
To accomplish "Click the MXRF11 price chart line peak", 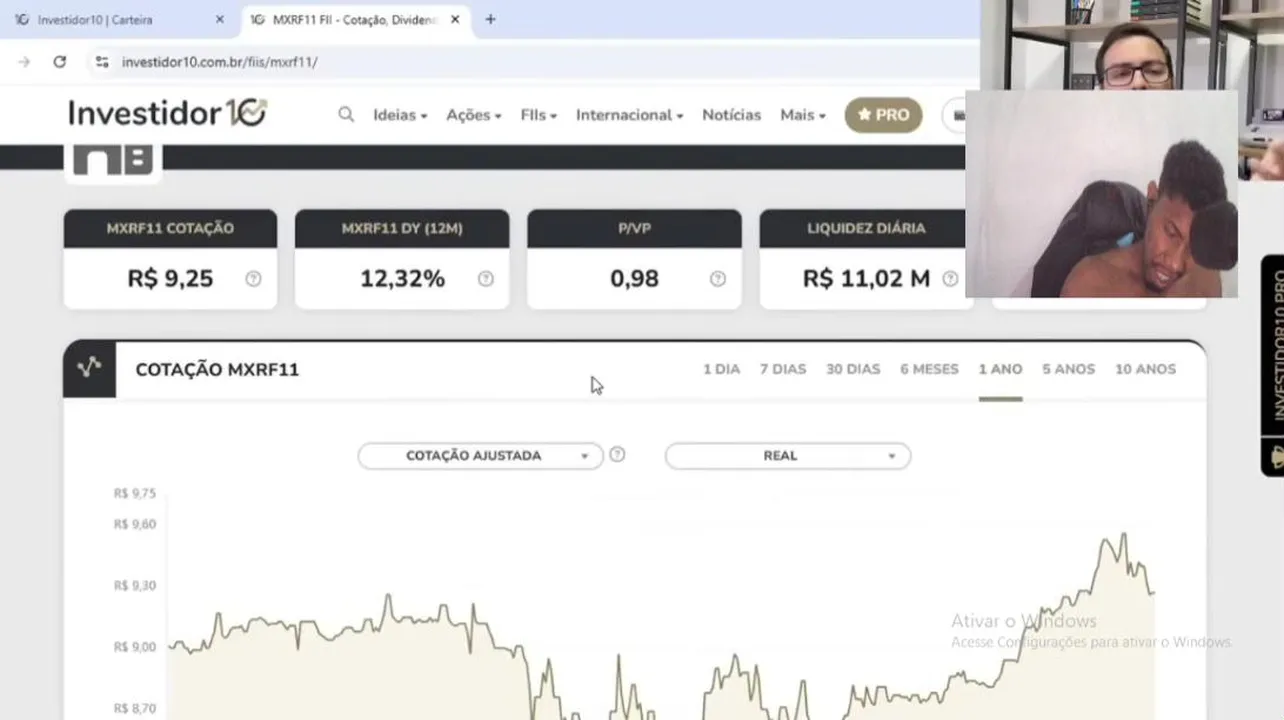I will tap(1124, 534).
